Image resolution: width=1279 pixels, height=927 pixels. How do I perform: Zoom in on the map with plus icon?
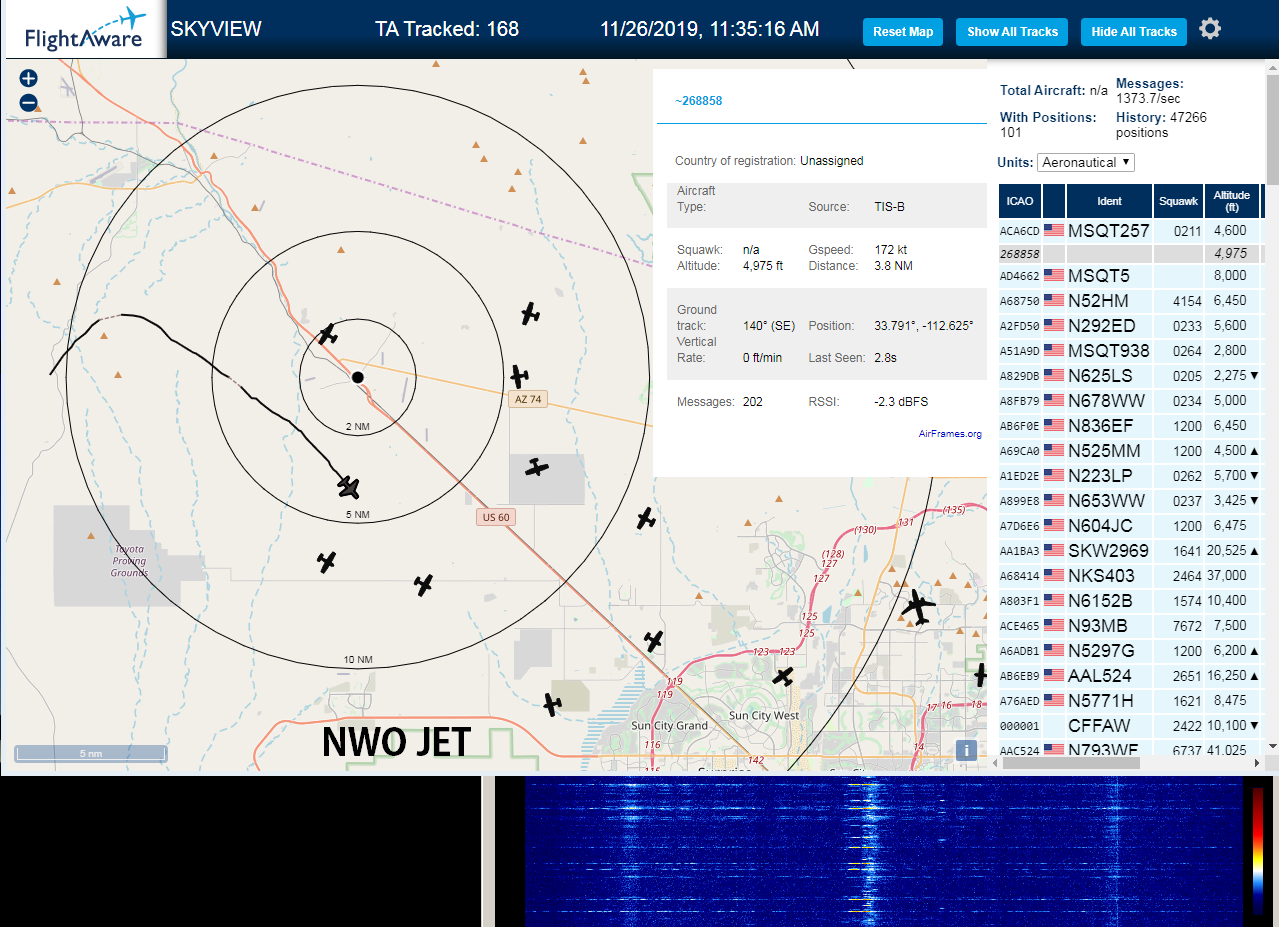28,78
